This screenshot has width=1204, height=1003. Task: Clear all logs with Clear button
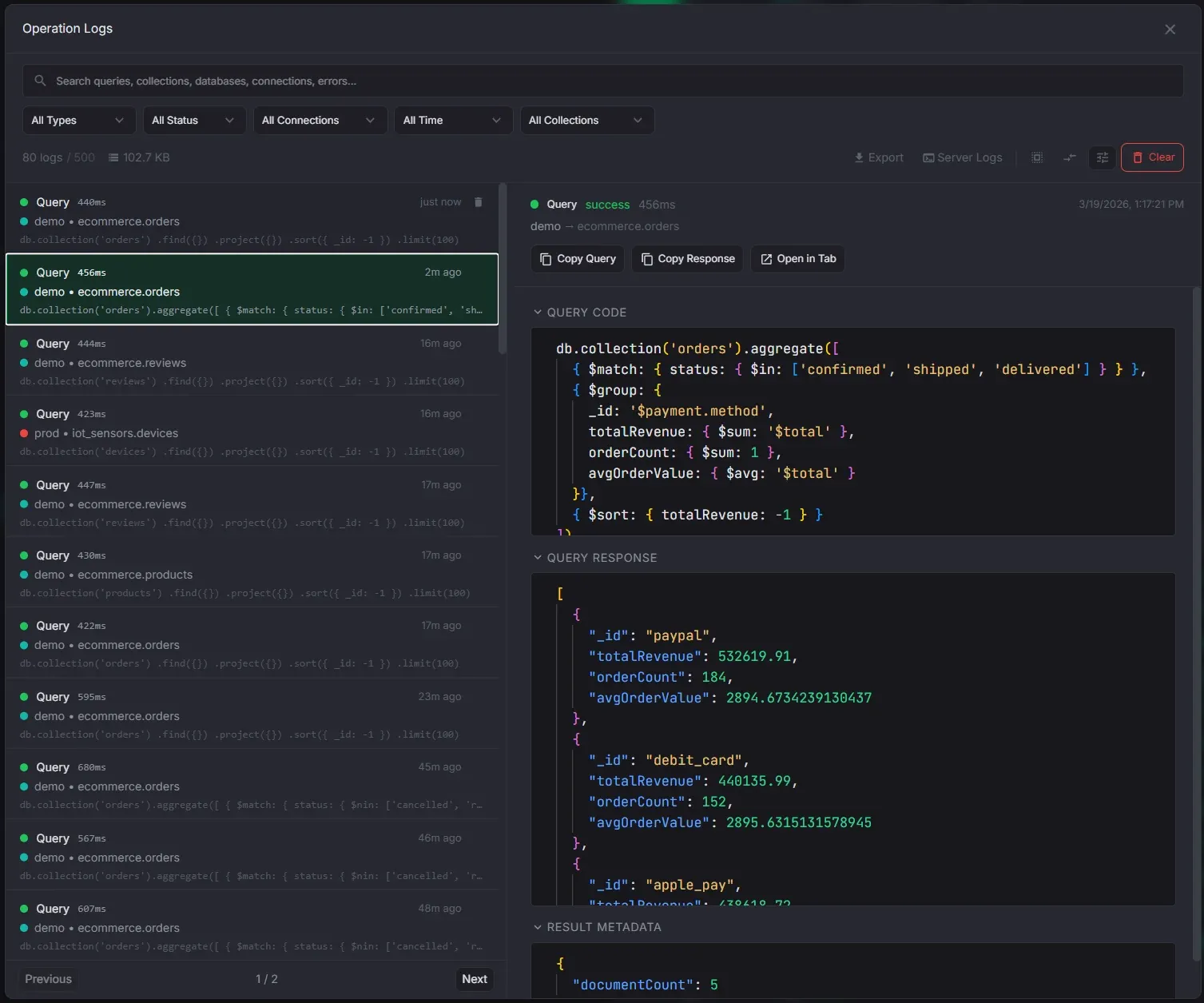point(1152,157)
